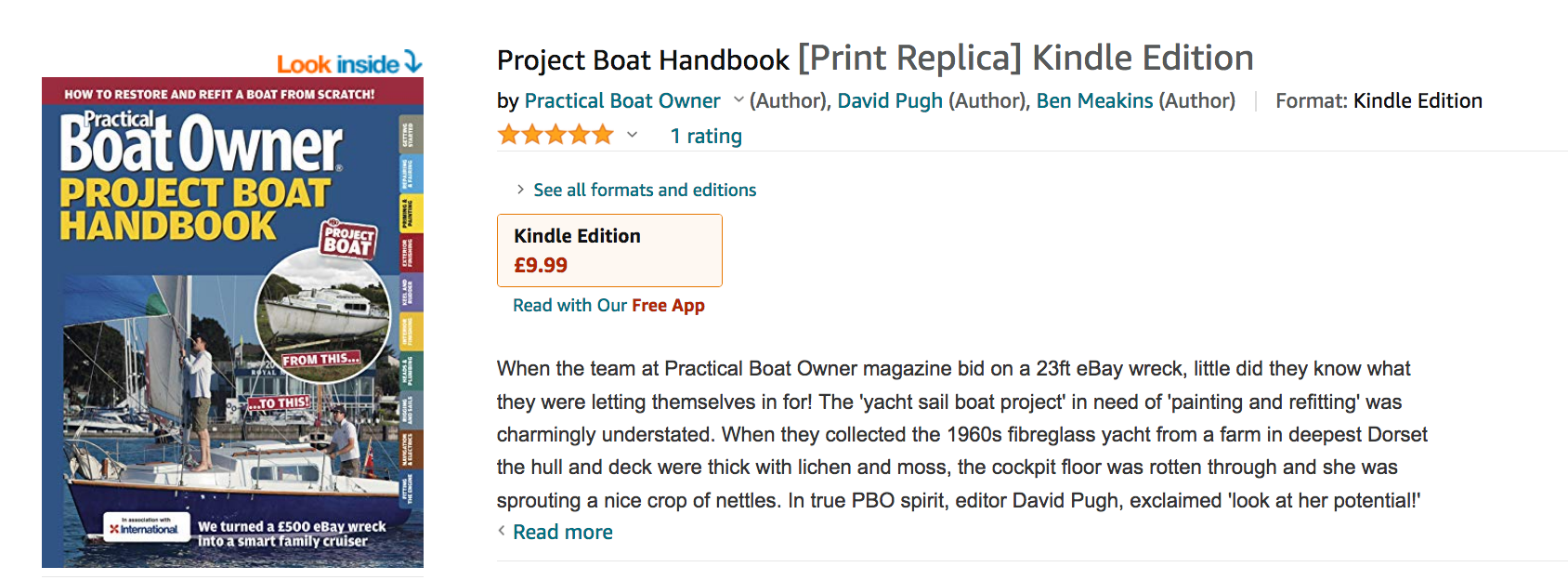
Task: Click the small chevron beside Read more
Action: click(502, 531)
